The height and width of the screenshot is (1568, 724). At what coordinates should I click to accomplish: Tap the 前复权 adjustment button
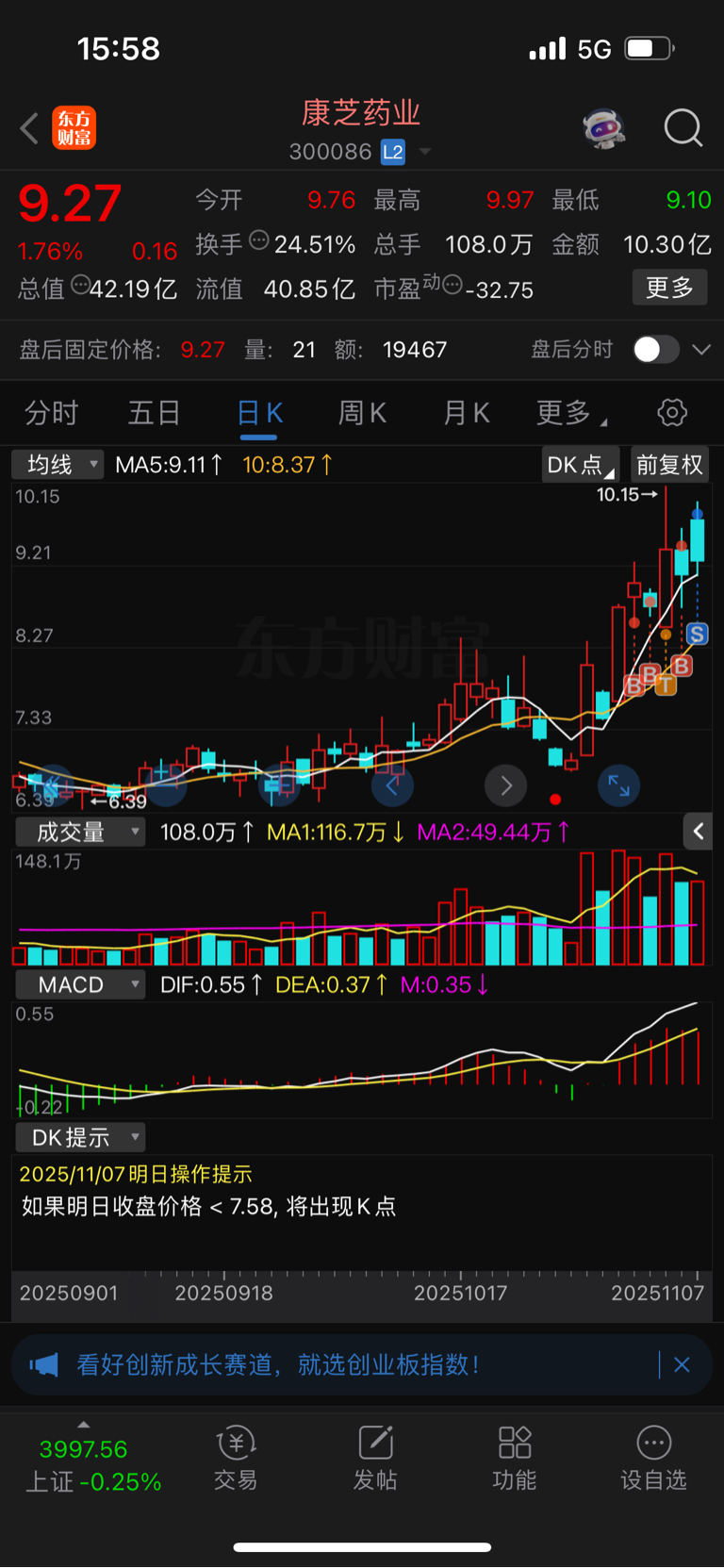(669, 465)
